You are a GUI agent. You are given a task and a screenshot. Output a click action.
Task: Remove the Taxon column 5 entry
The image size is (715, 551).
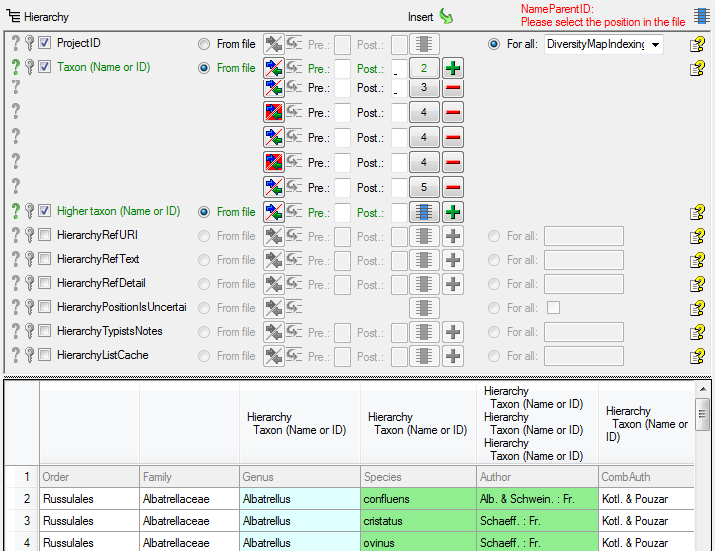(452, 187)
